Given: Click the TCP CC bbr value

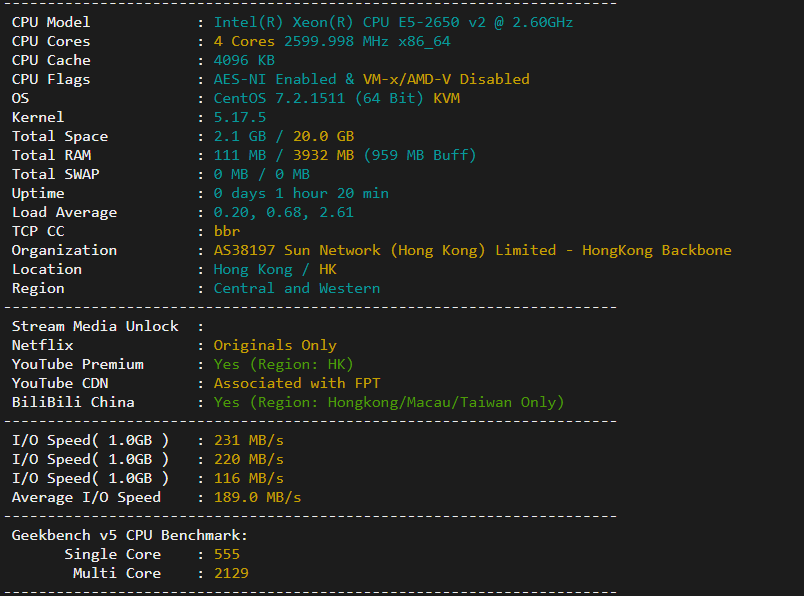Looking at the screenshot, I should click(x=227, y=231).
